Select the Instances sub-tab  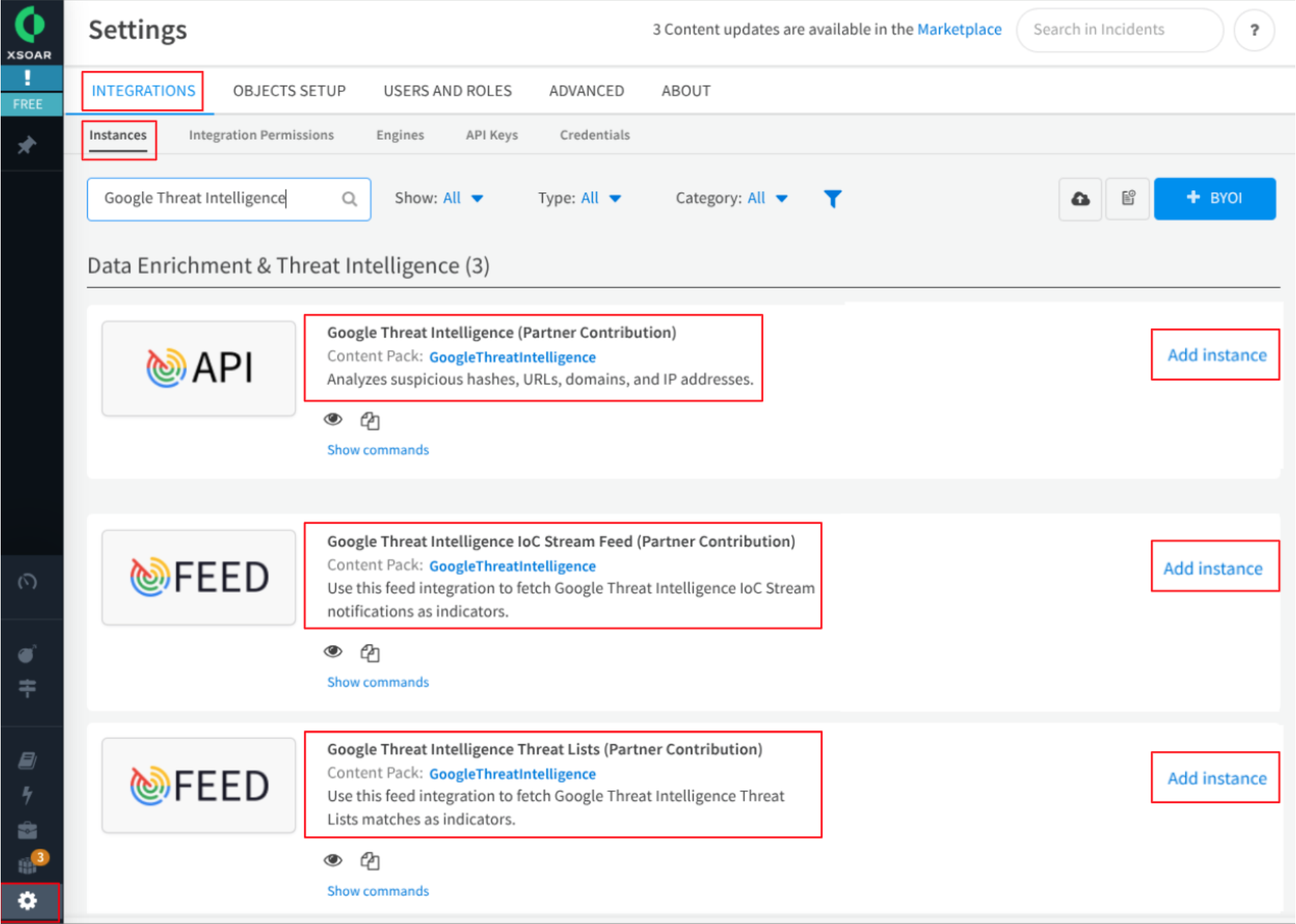(118, 135)
